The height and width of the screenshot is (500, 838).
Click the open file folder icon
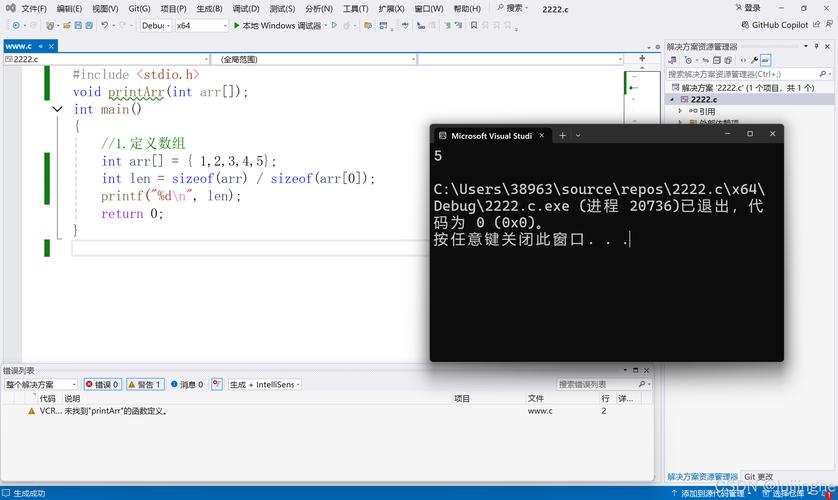67,25
